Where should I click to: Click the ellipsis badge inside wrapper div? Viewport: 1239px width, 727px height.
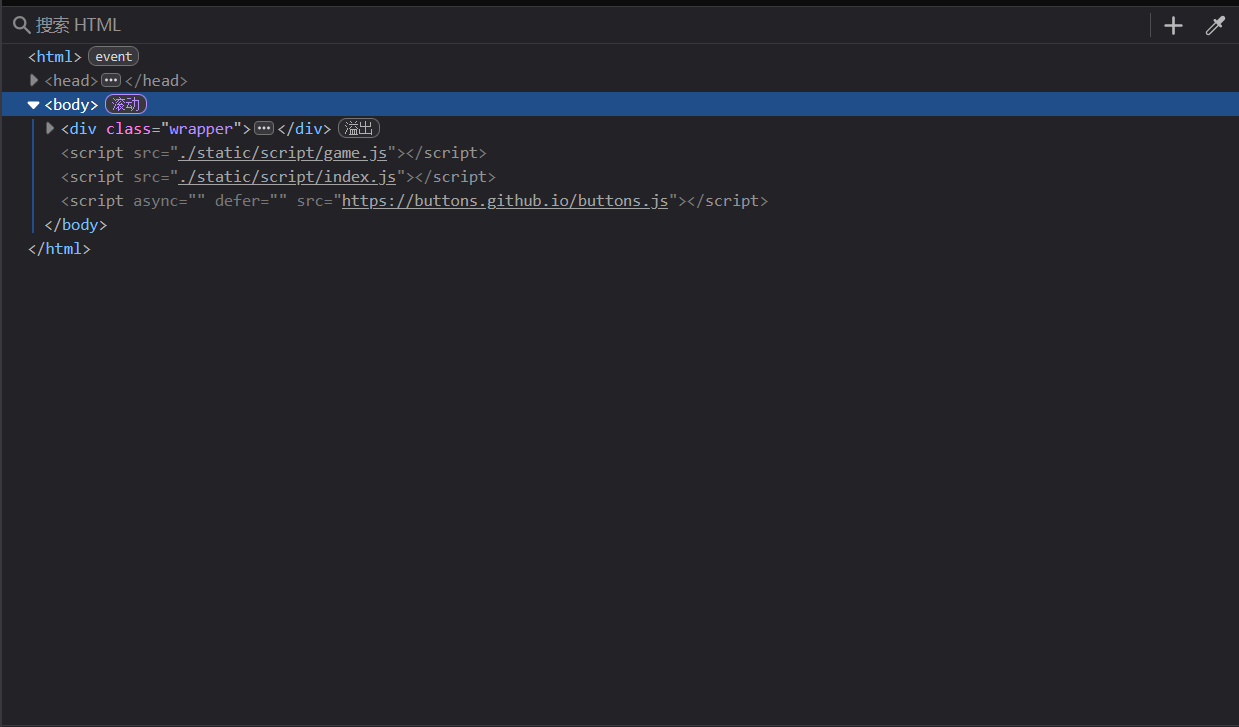click(x=264, y=129)
